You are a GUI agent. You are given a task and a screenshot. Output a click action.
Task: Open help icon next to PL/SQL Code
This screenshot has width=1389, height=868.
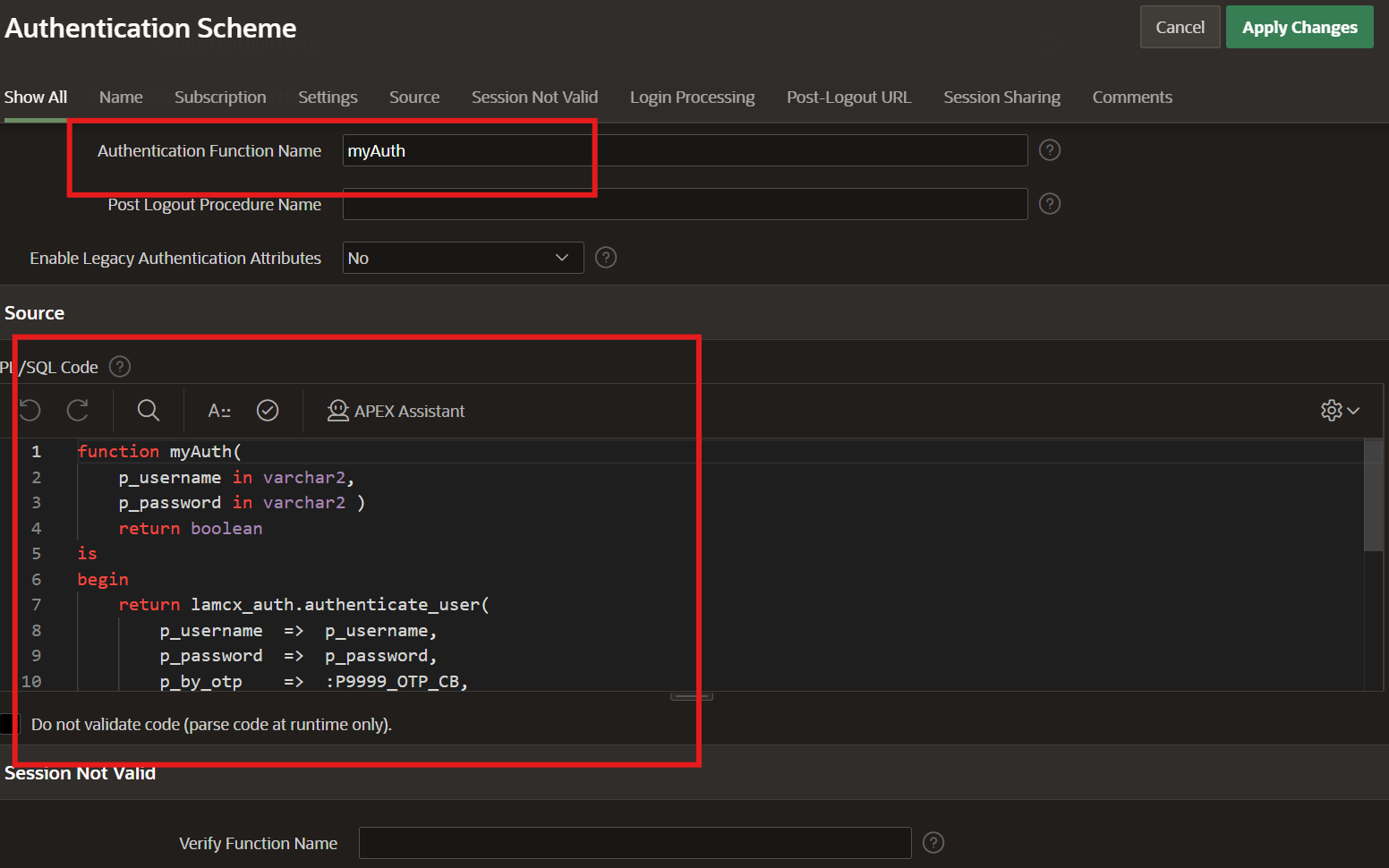tap(120, 367)
